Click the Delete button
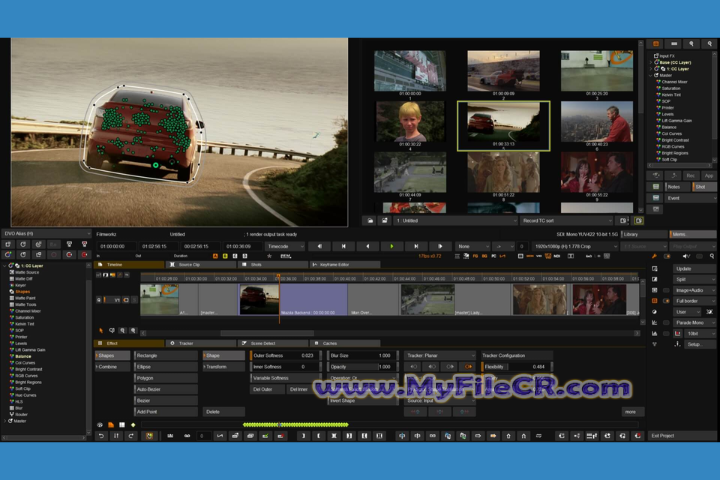Image resolution: width=720 pixels, height=480 pixels. pos(224,412)
